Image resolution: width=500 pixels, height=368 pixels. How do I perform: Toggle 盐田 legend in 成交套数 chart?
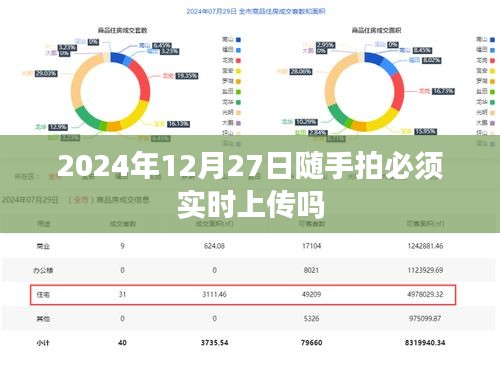(x=231, y=92)
